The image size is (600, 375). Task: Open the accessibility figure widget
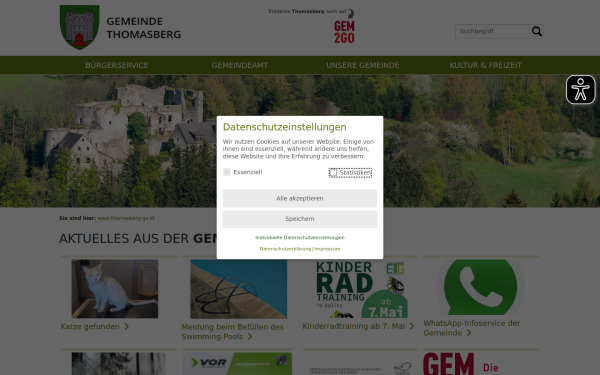click(580, 90)
